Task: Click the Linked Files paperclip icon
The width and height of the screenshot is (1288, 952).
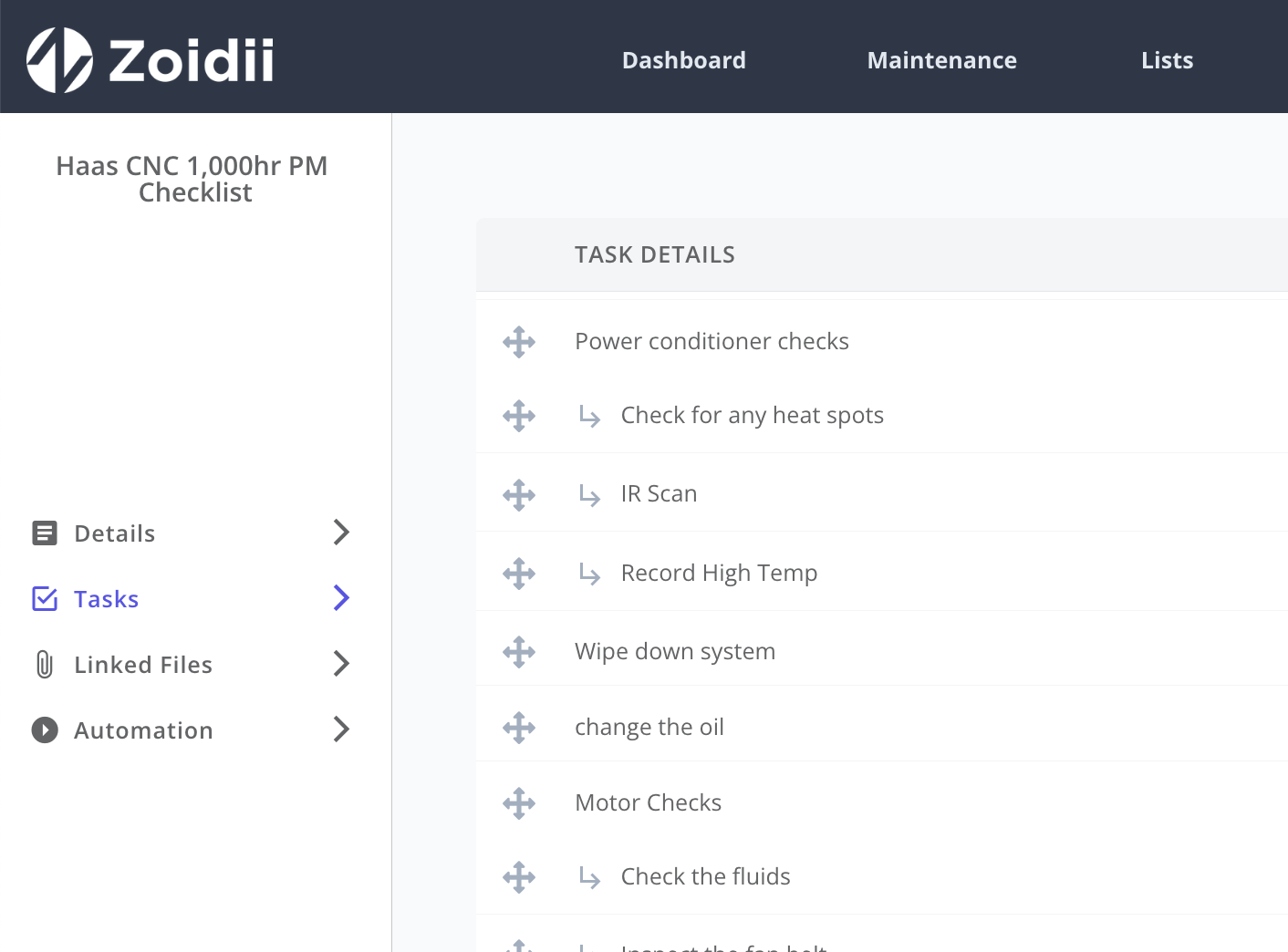Action: coord(45,664)
